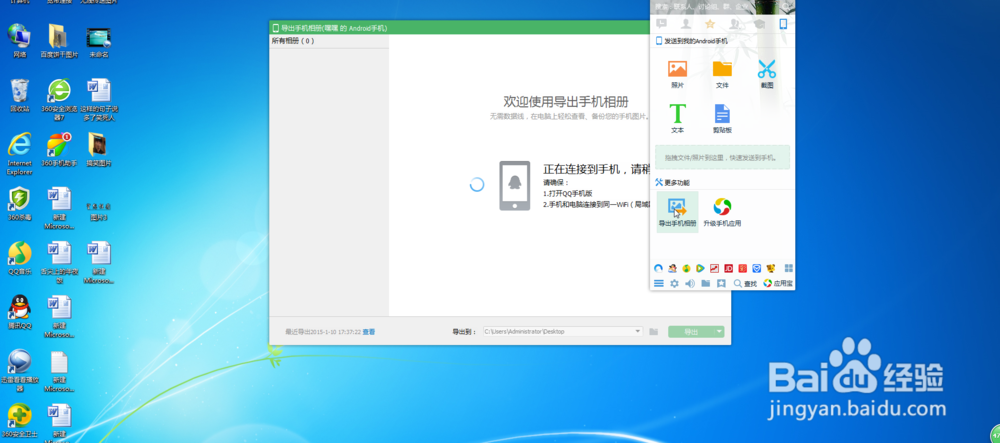1000x443 pixels.
Task: Click the drag-files drop zone in QQ panel
Action: [722, 157]
